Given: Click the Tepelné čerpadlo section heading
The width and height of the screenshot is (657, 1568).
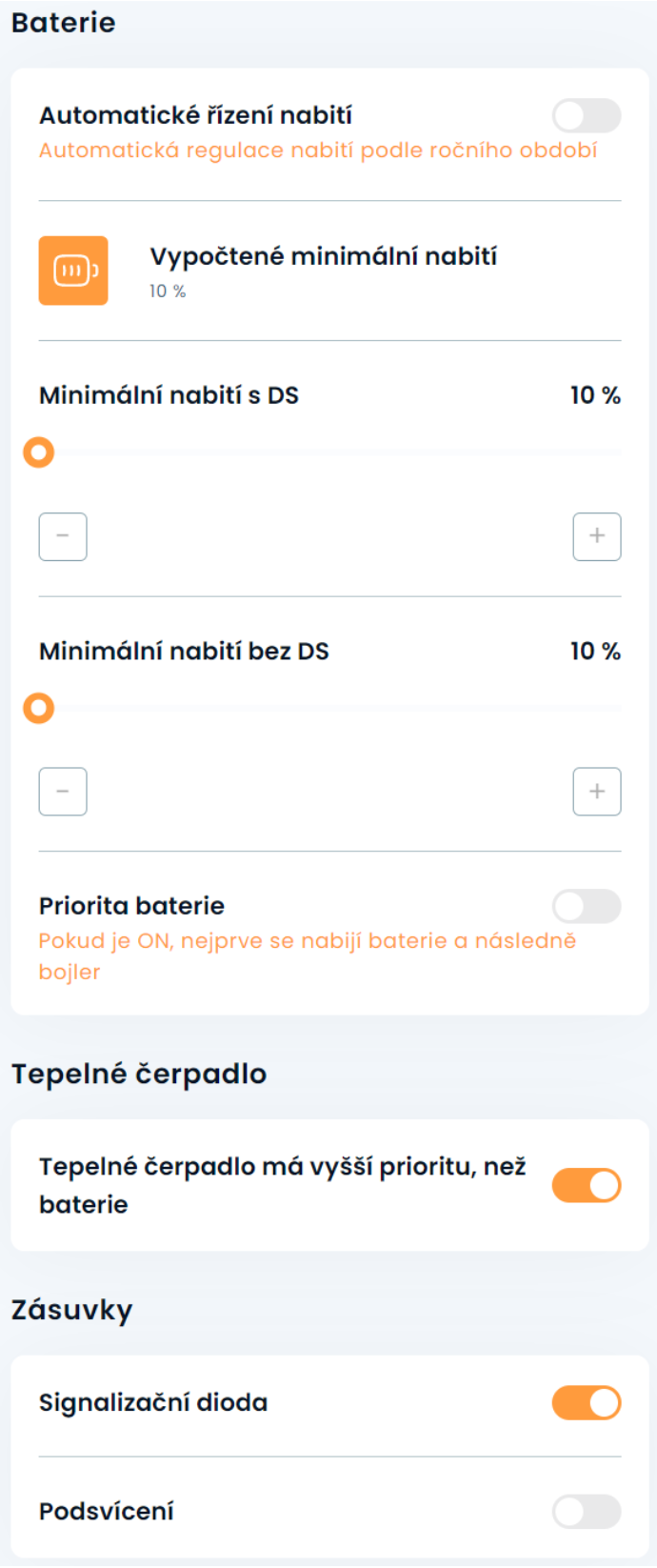Looking at the screenshot, I should 139,1074.
